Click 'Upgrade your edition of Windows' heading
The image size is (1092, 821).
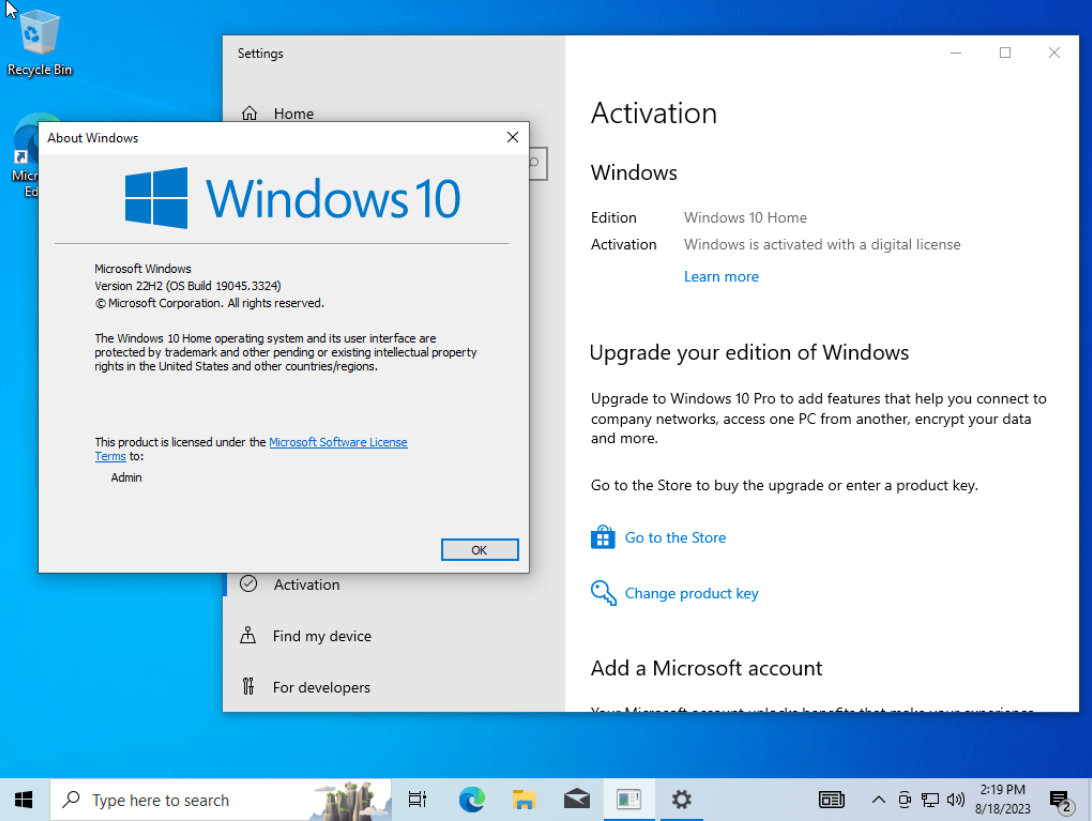(749, 352)
